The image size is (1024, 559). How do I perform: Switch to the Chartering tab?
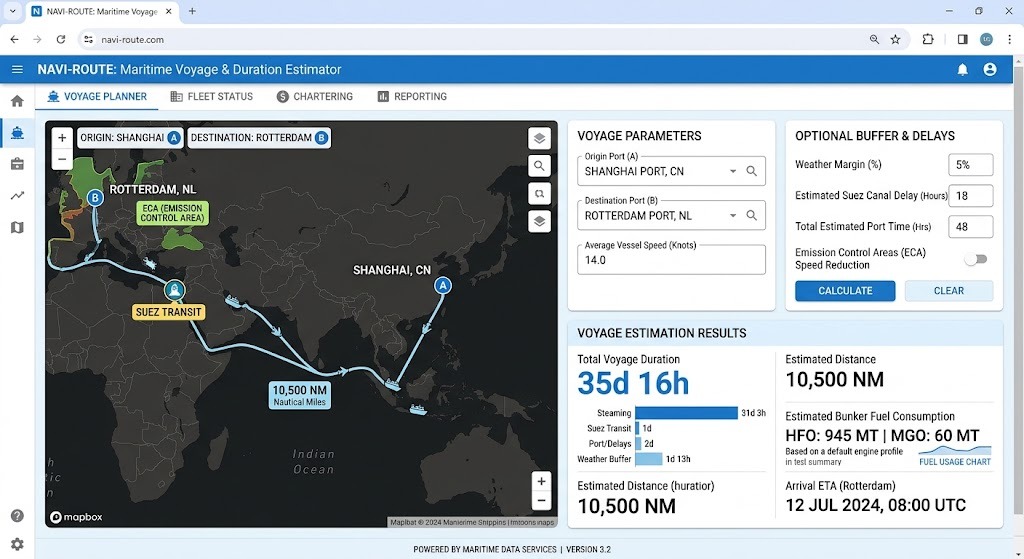click(315, 97)
